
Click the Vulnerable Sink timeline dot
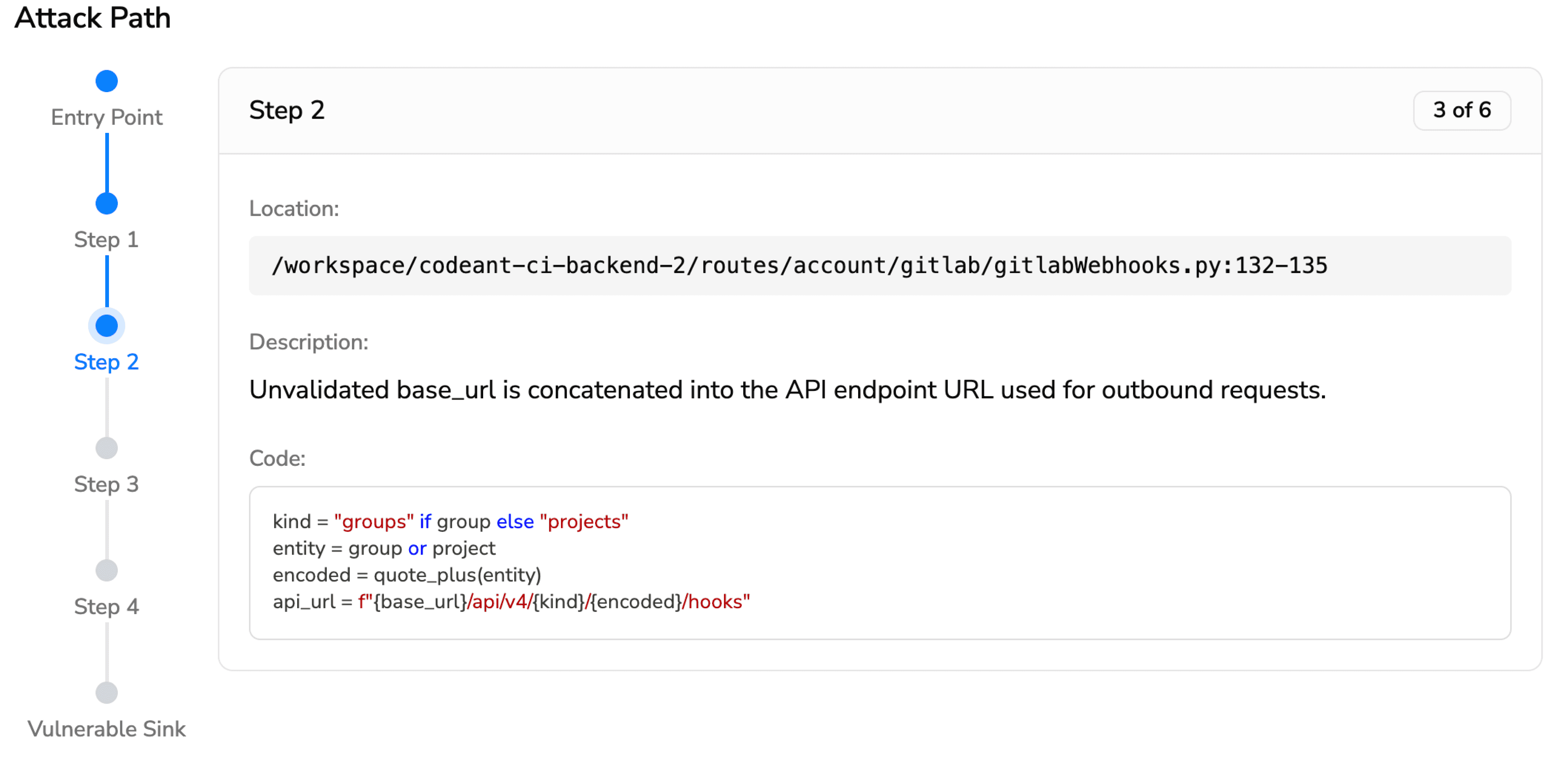point(106,693)
